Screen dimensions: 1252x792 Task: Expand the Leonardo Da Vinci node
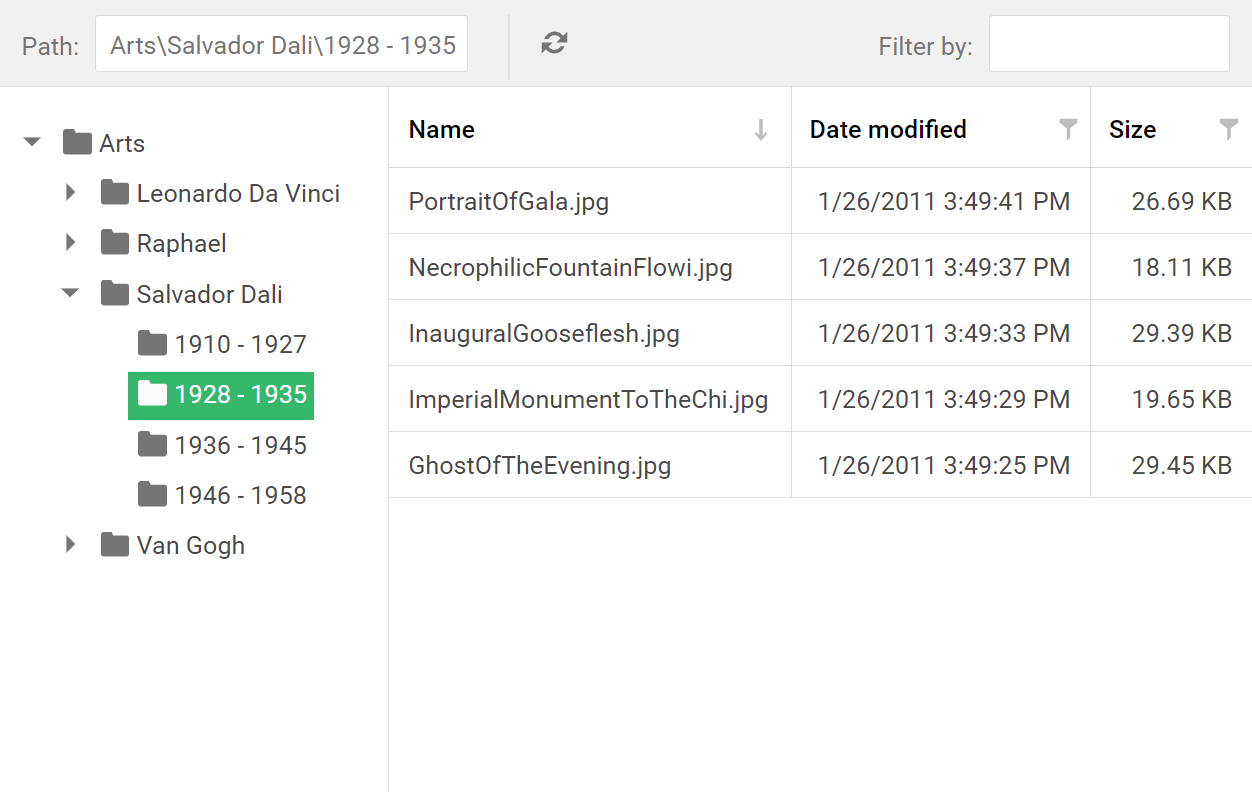(x=70, y=193)
